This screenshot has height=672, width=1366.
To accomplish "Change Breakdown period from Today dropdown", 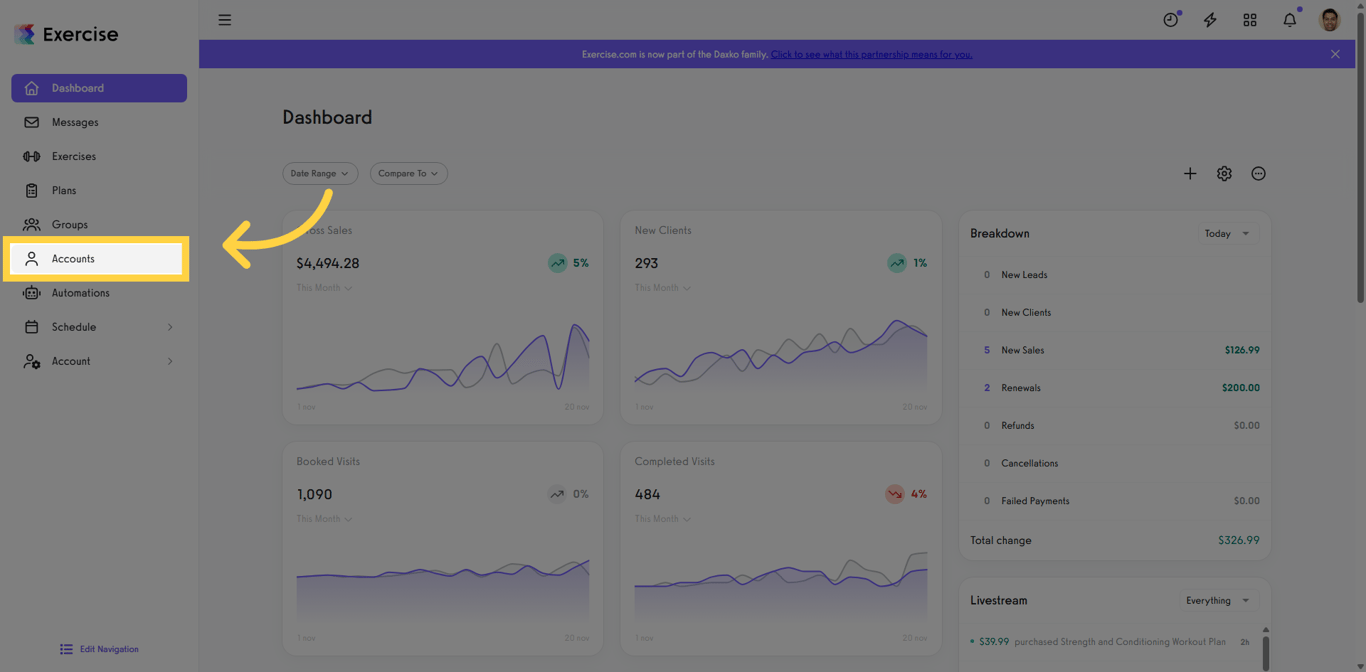I will 1227,233.
